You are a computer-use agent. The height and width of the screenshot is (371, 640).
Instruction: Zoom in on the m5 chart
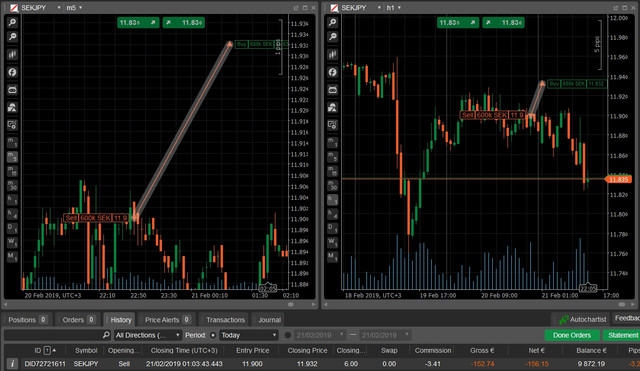tap(12, 22)
